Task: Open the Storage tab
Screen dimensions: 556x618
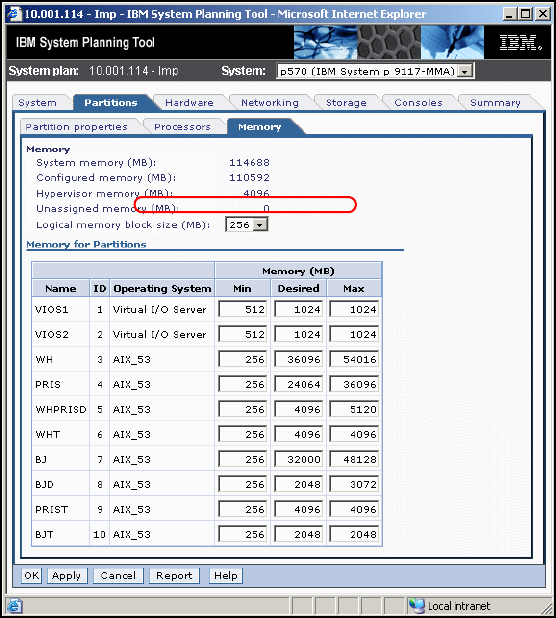Action: tap(346, 102)
